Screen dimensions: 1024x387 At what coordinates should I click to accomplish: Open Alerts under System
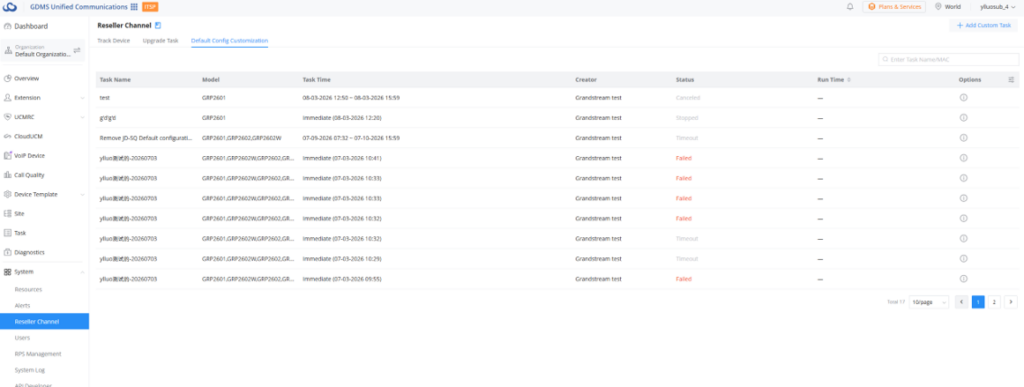point(22,305)
